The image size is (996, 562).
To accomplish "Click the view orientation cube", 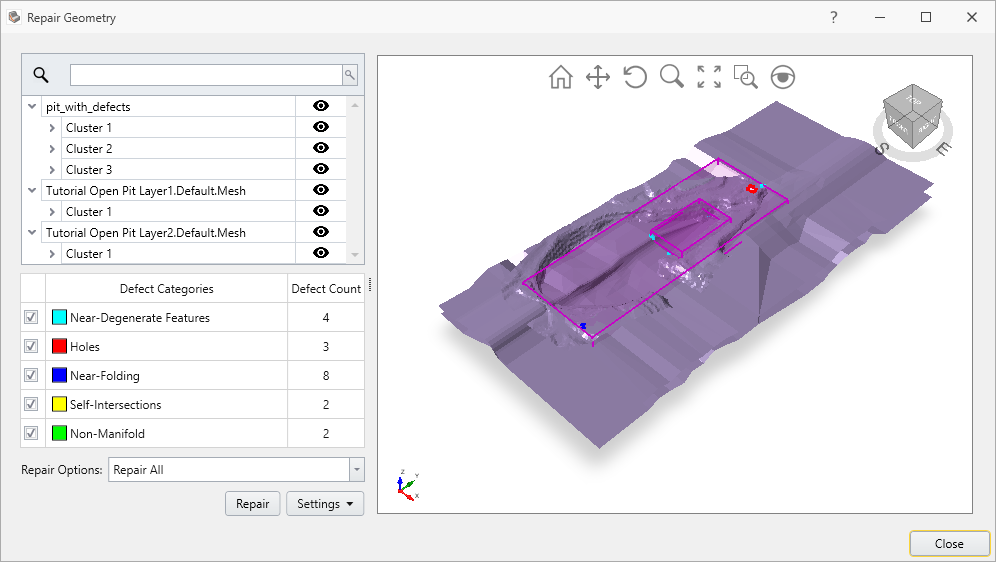I will (x=913, y=118).
